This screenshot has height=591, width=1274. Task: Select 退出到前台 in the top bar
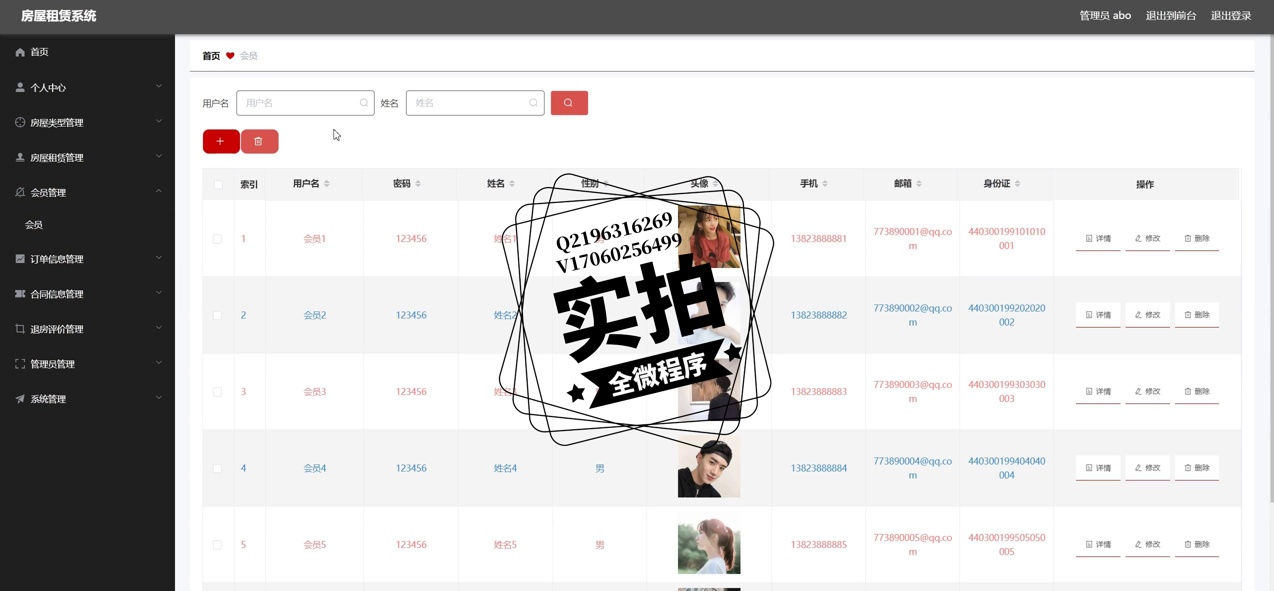[x=1170, y=16]
